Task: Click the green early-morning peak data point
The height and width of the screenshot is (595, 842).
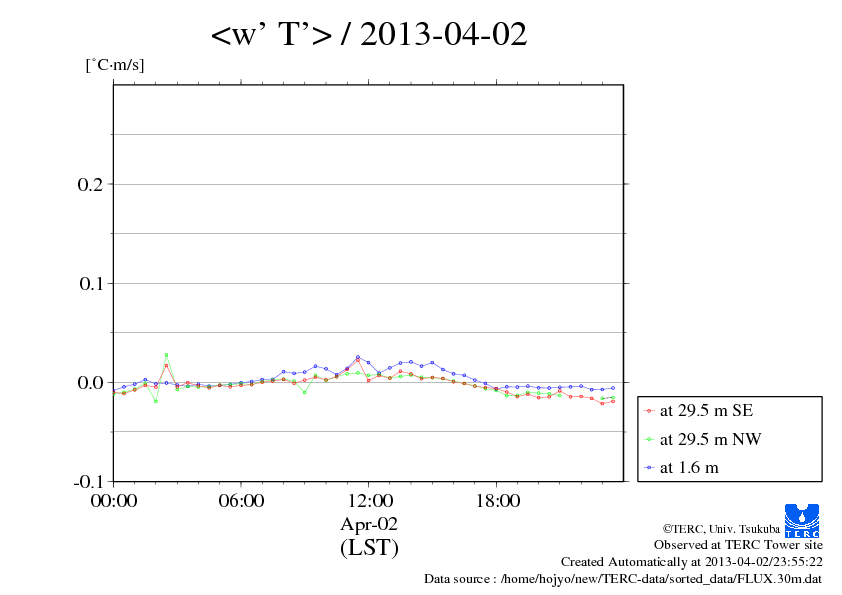Action: click(167, 355)
